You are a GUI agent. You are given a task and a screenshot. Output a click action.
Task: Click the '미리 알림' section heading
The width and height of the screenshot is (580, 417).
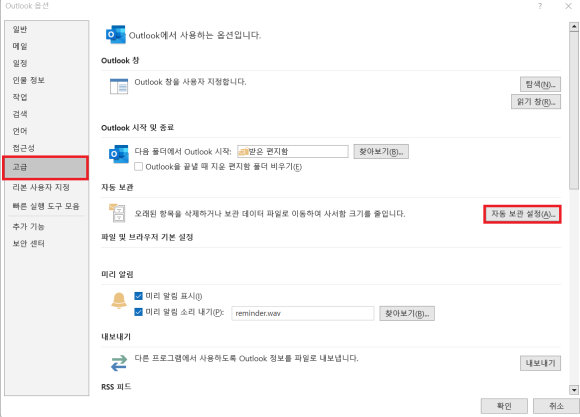point(117,274)
